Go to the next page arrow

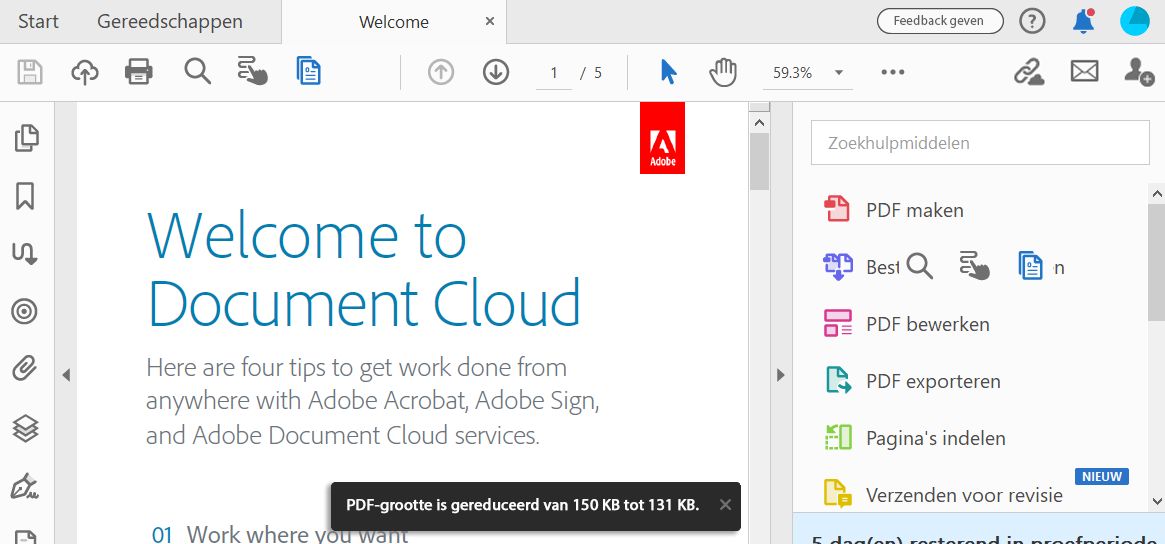(496, 72)
